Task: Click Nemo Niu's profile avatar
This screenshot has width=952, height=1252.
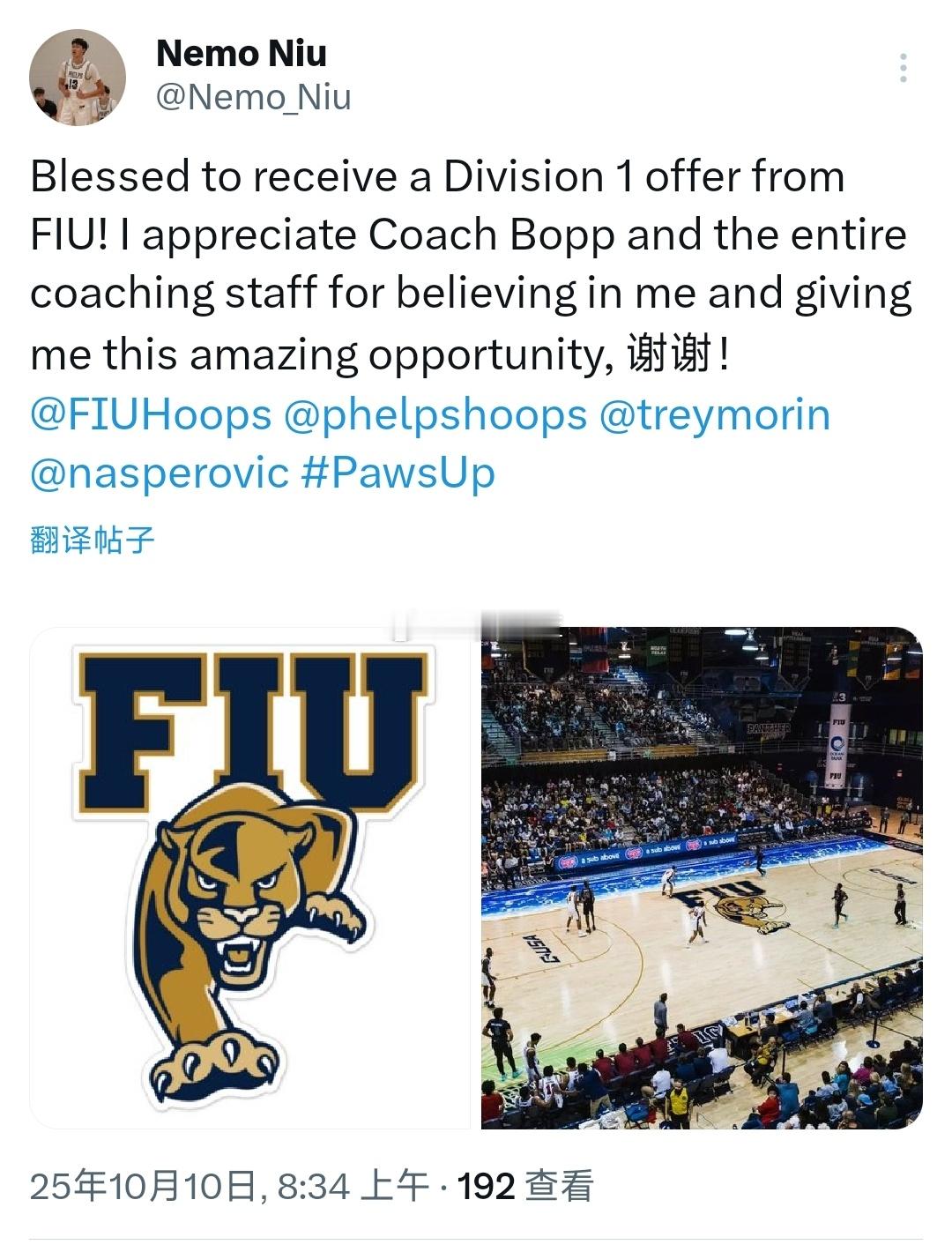Action: tap(78, 78)
